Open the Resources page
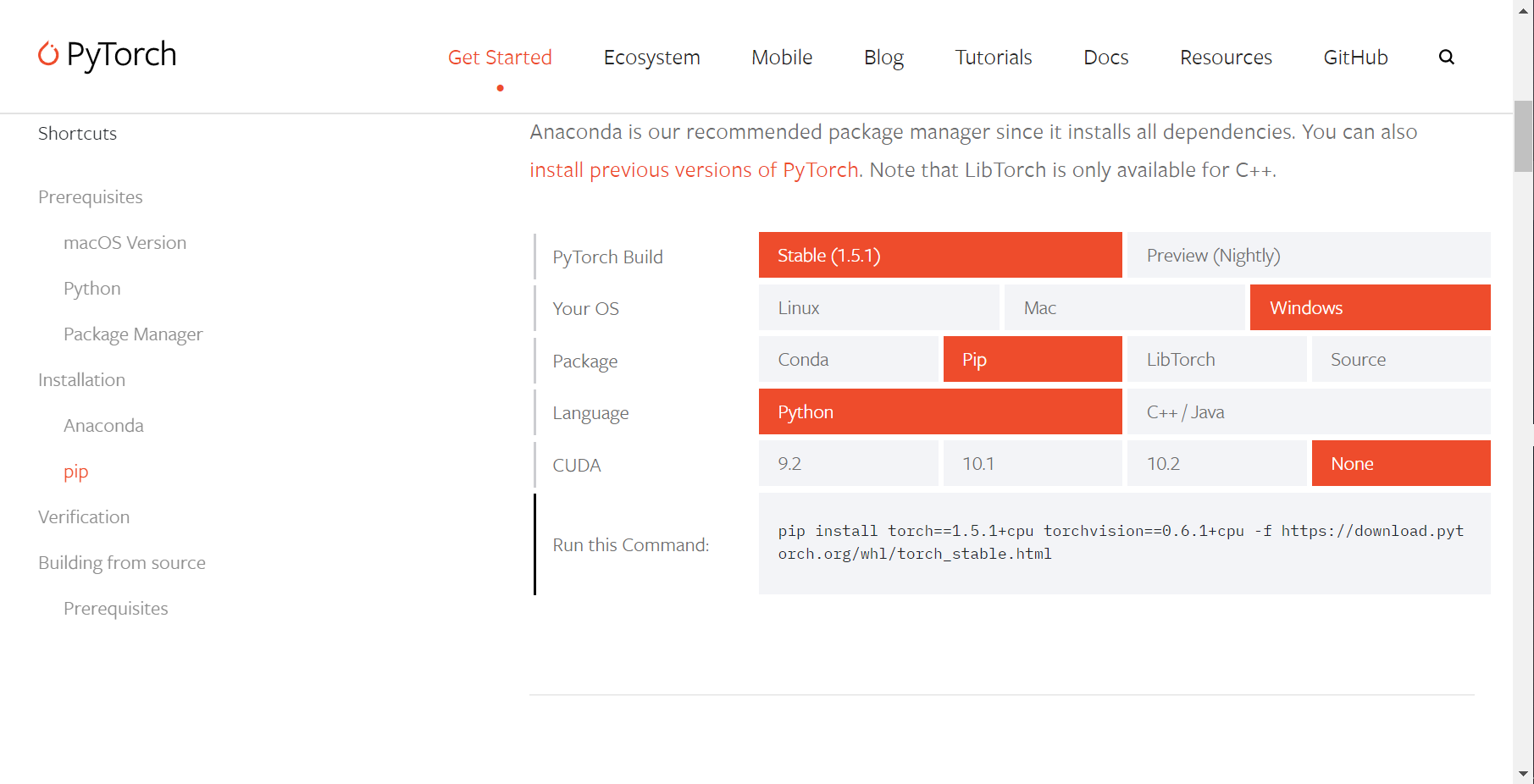The image size is (1534, 784). tap(1226, 57)
